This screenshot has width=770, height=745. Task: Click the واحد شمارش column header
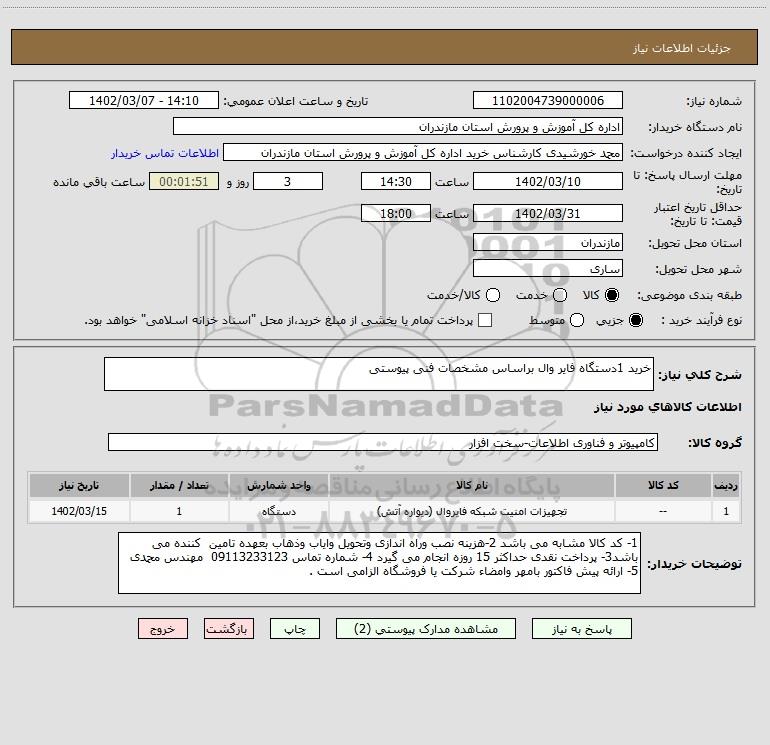[278, 485]
